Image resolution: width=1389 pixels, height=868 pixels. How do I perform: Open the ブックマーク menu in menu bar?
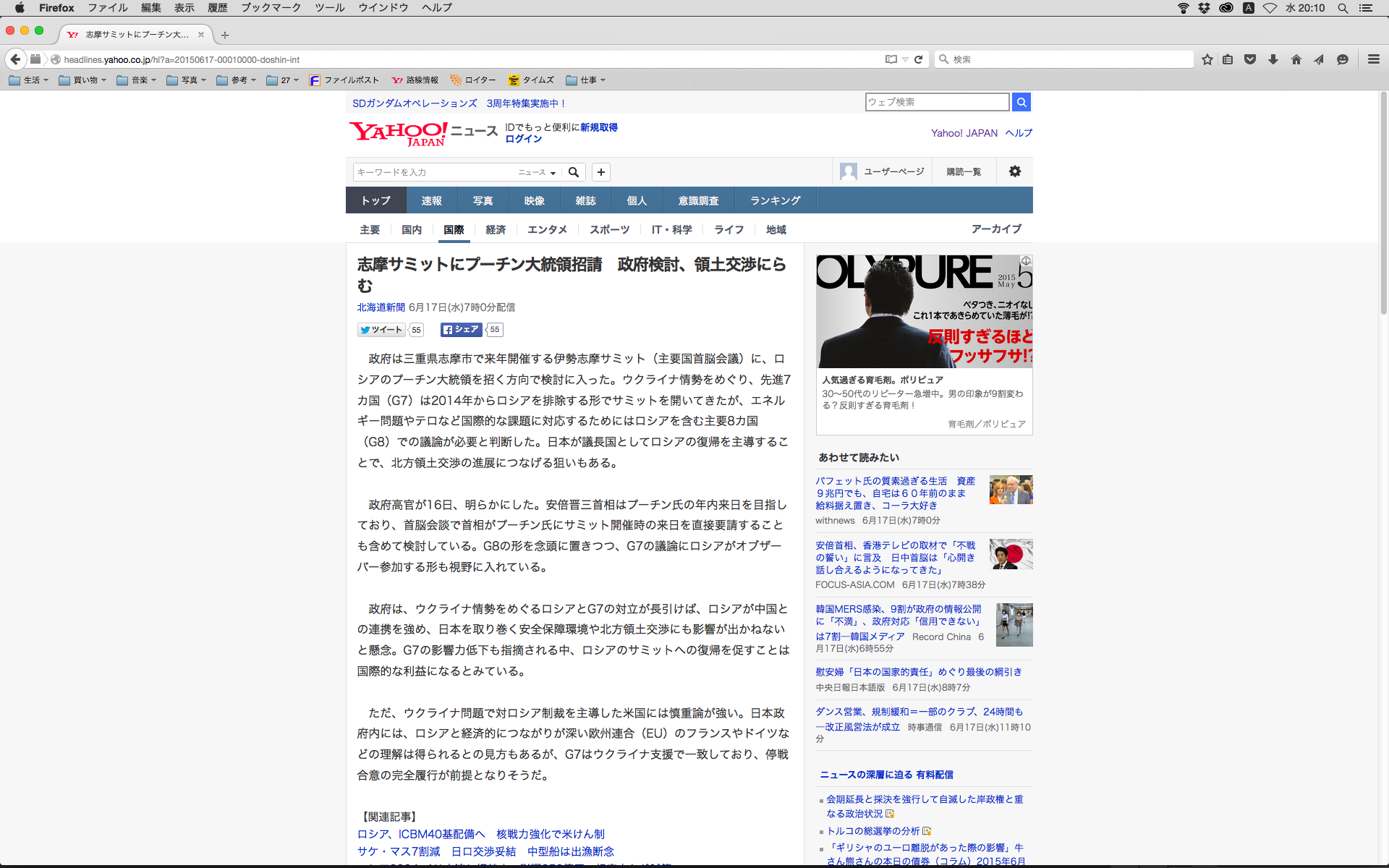[271, 8]
